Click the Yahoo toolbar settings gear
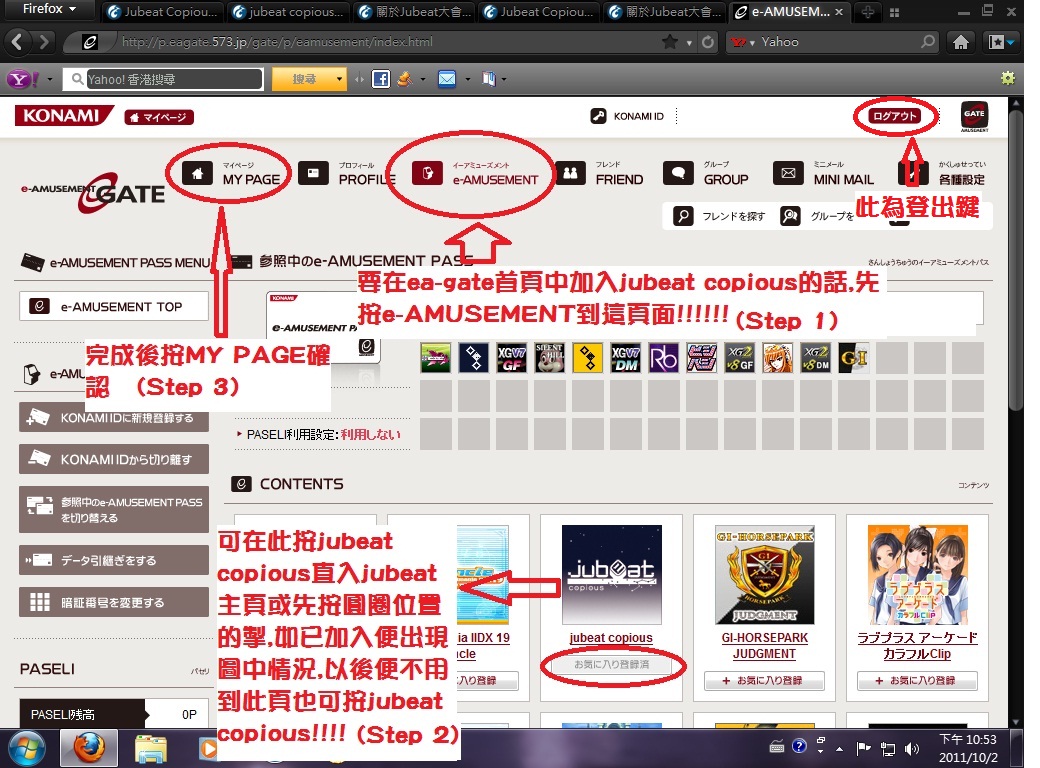Screen dimensions: 1040x768 click(1008, 79)
